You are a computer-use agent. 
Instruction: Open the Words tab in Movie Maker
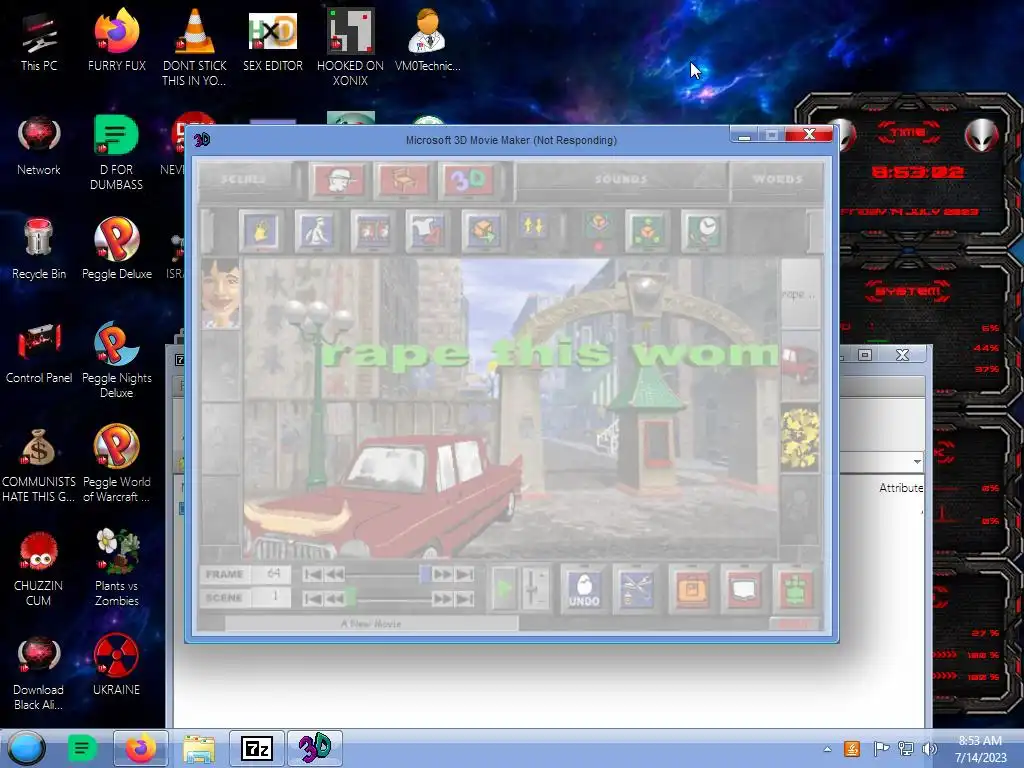coord(776,179)
